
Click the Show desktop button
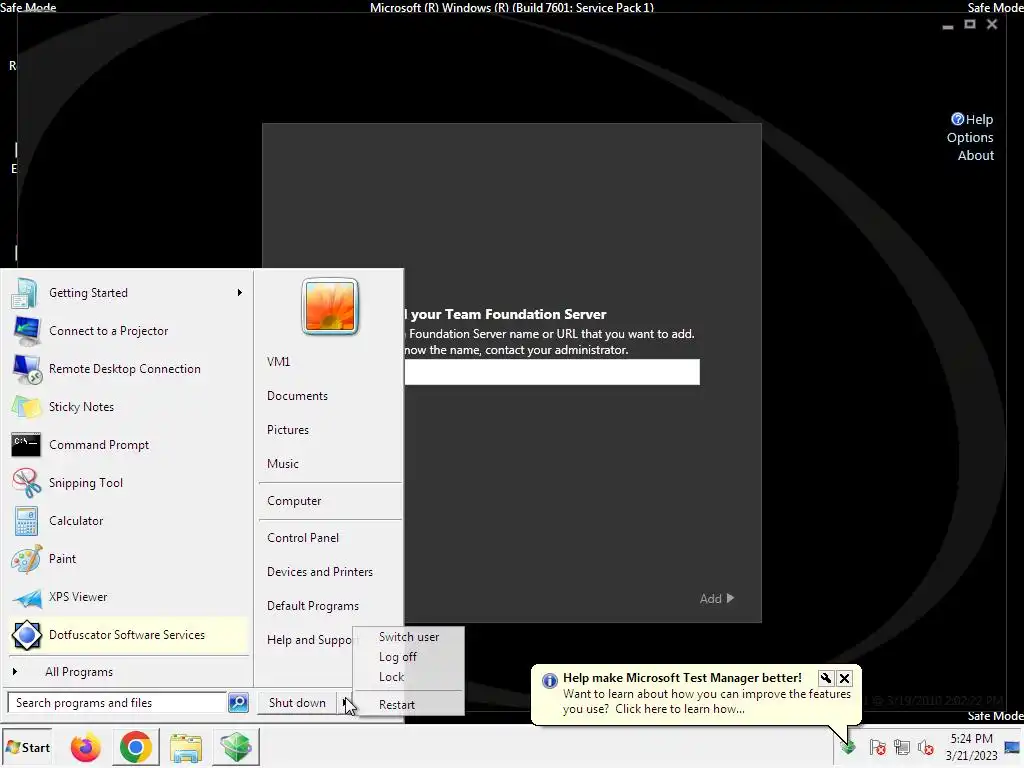pyautogui.click(x=1014, y=747)
